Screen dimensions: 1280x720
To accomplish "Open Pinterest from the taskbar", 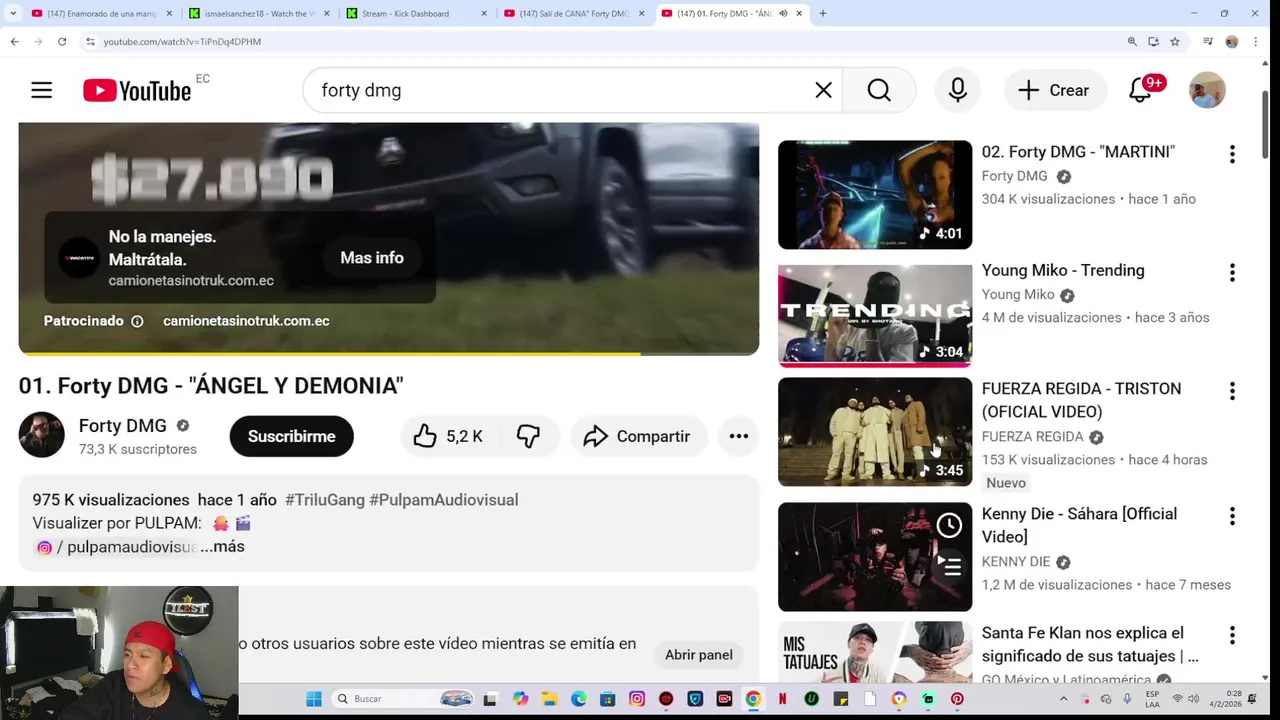I will click(957, 699).
